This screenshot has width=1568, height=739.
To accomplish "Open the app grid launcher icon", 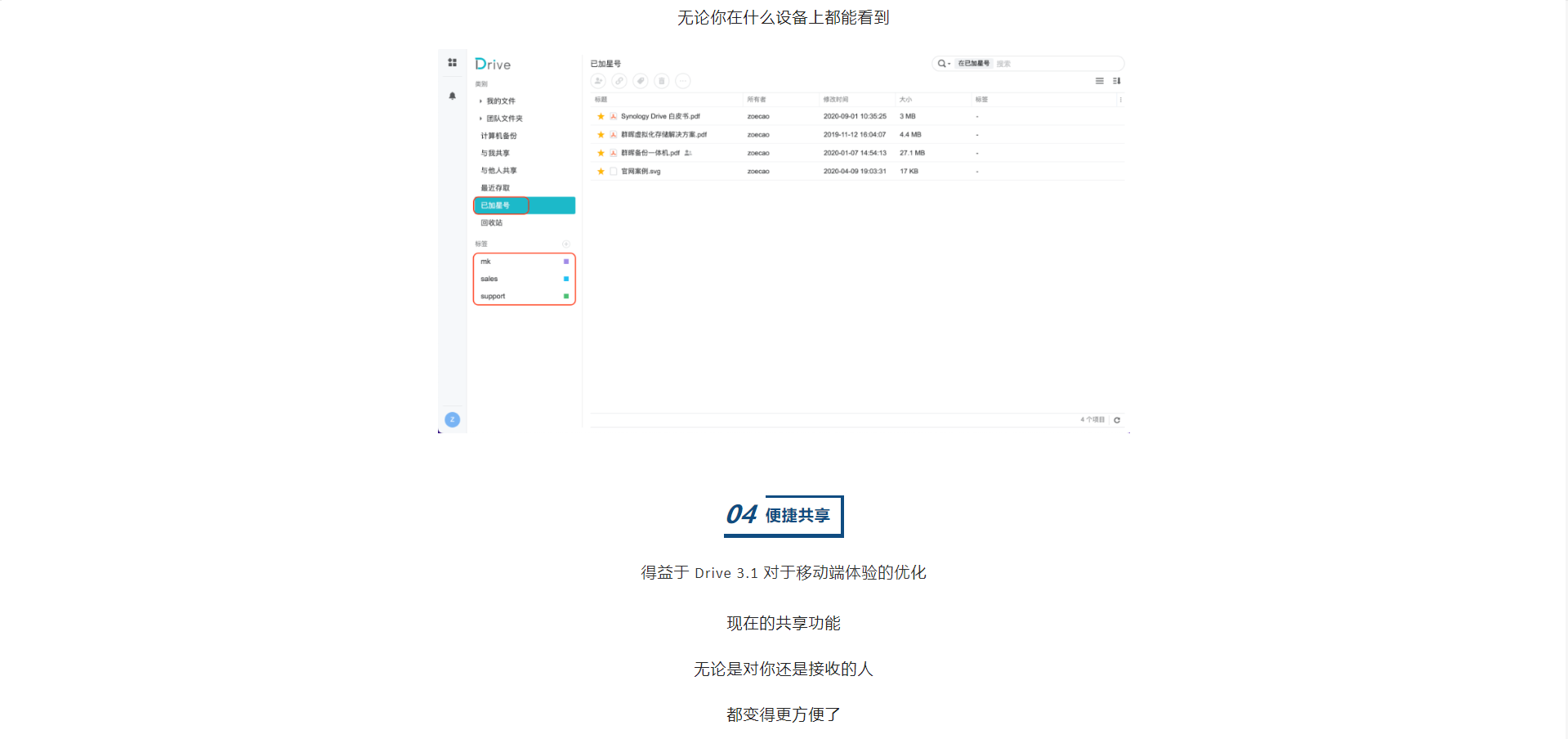I will [x=452, y=63].
